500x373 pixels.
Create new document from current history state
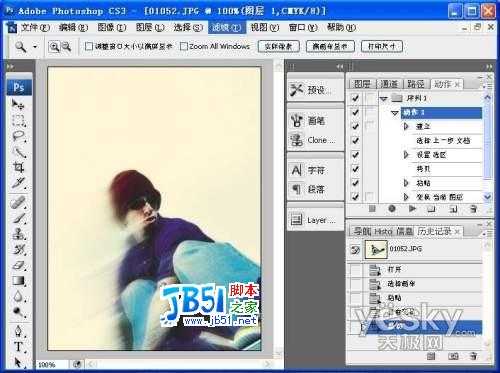point(431,356)
